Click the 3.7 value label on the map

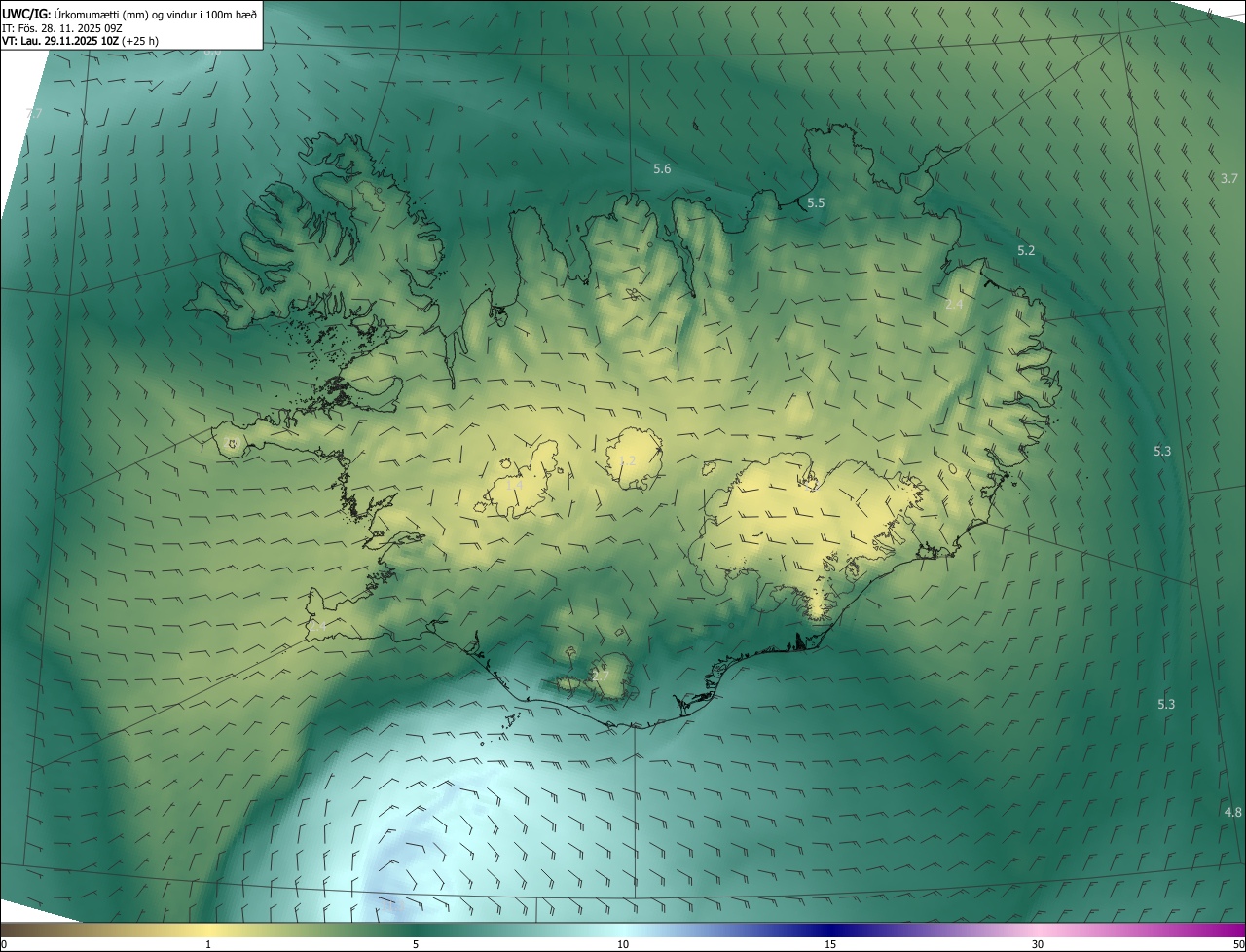pyautogui.click(x=1229, y=179)
